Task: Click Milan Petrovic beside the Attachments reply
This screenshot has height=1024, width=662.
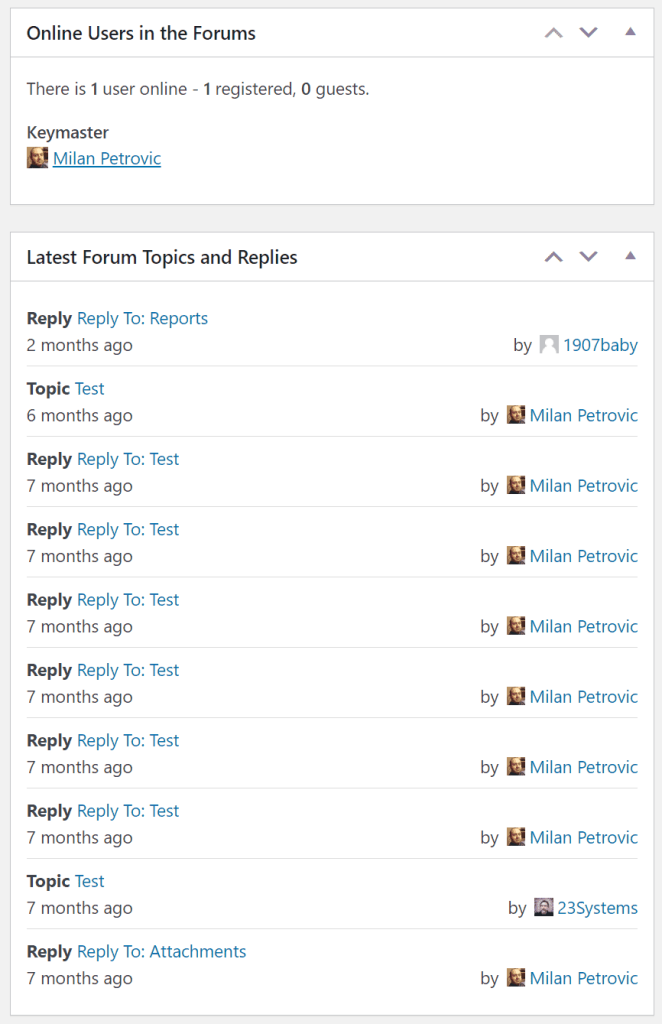Action: (583, 977)
